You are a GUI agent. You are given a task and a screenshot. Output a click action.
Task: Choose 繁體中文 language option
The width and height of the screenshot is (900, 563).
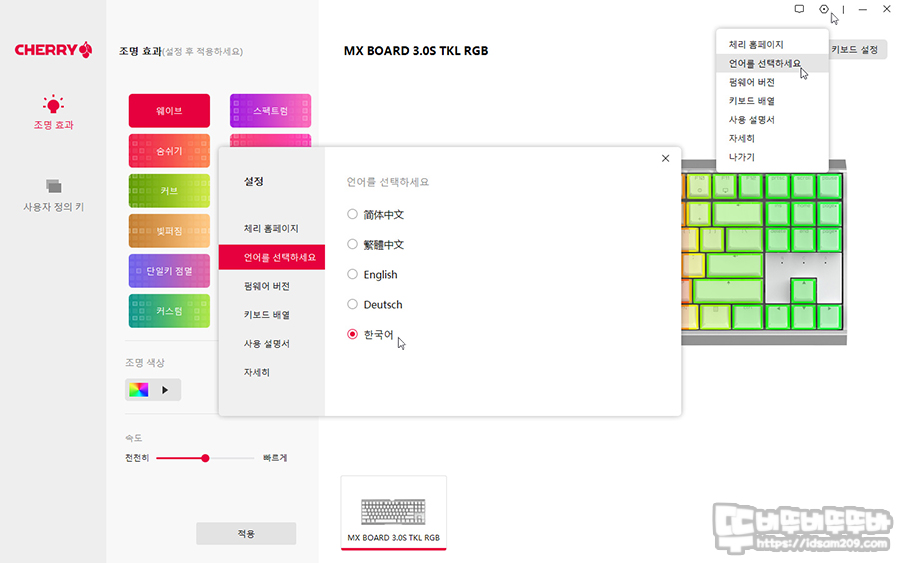pos(375,244)
